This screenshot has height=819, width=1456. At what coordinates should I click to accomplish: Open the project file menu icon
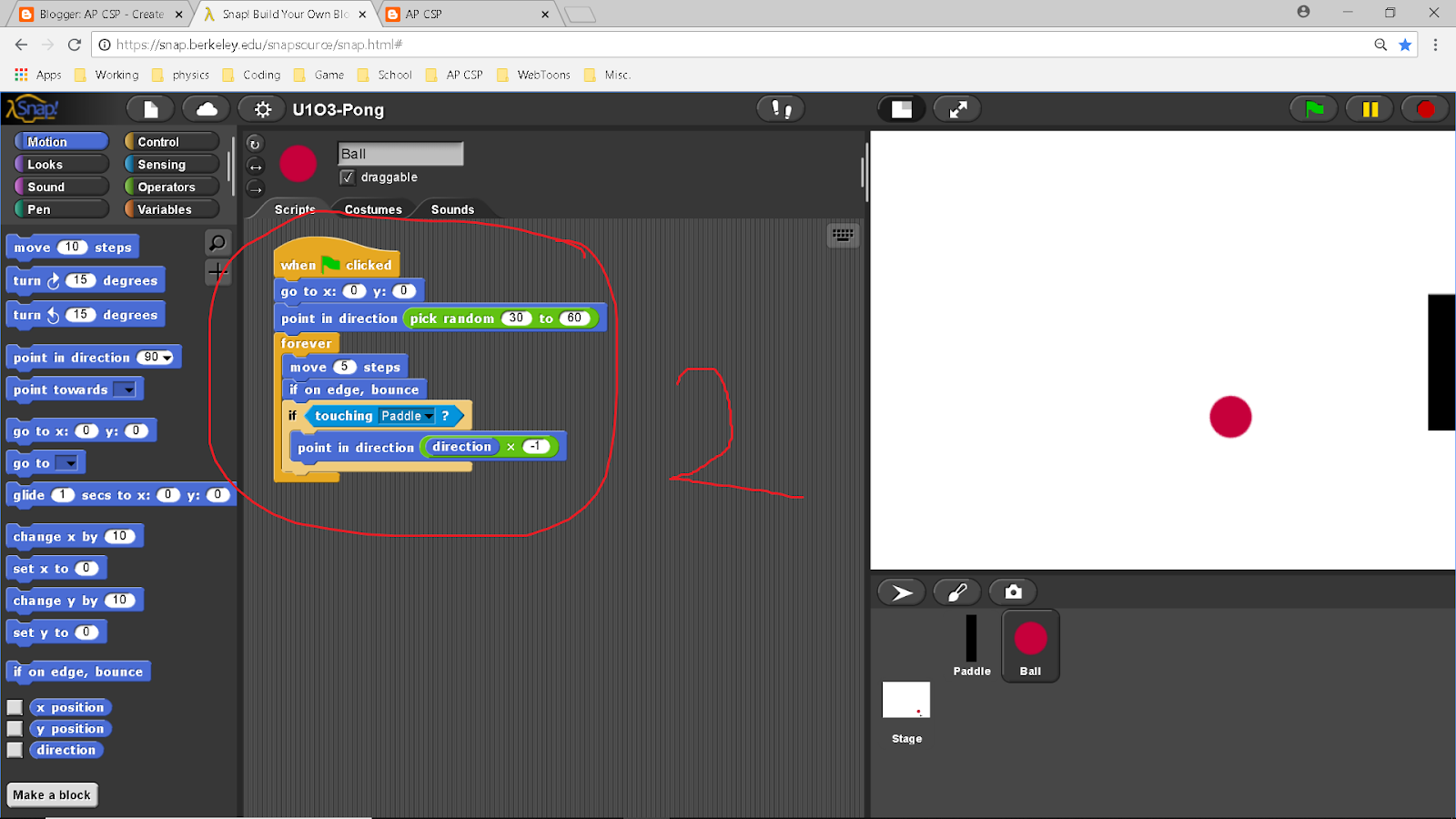click(151, 109)
